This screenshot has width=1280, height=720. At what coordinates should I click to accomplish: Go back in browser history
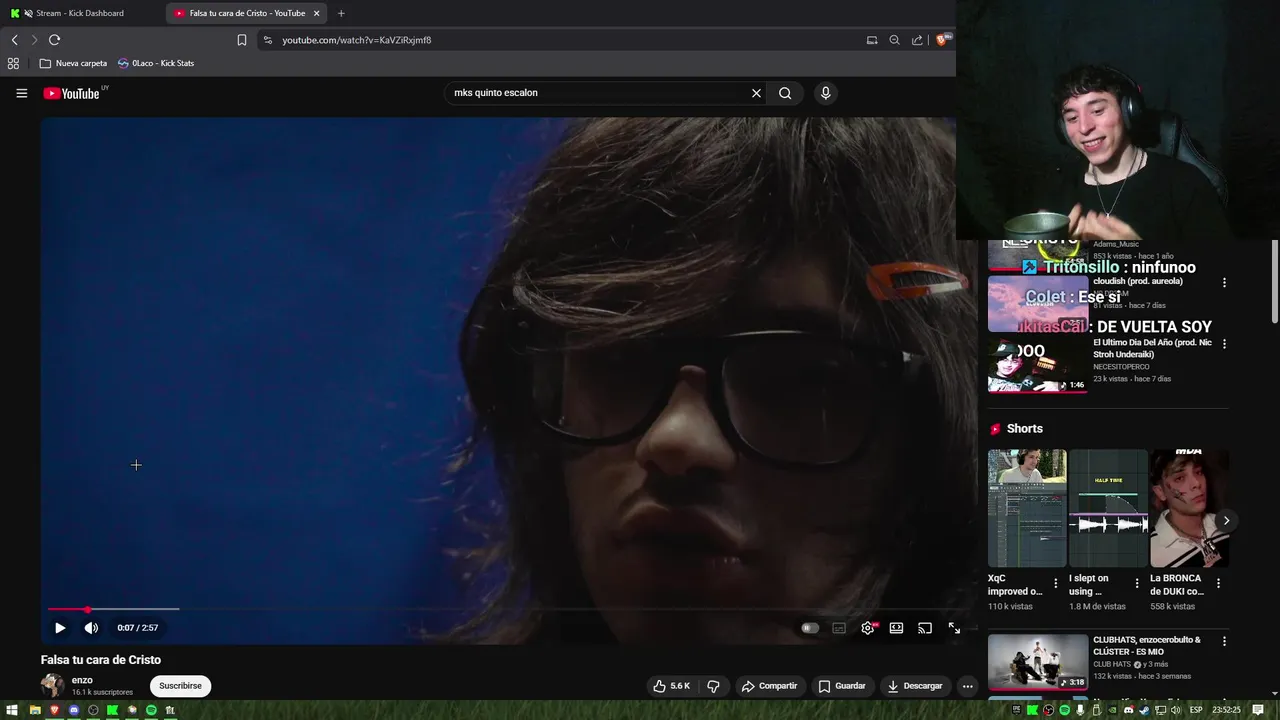tap(14, 40)
